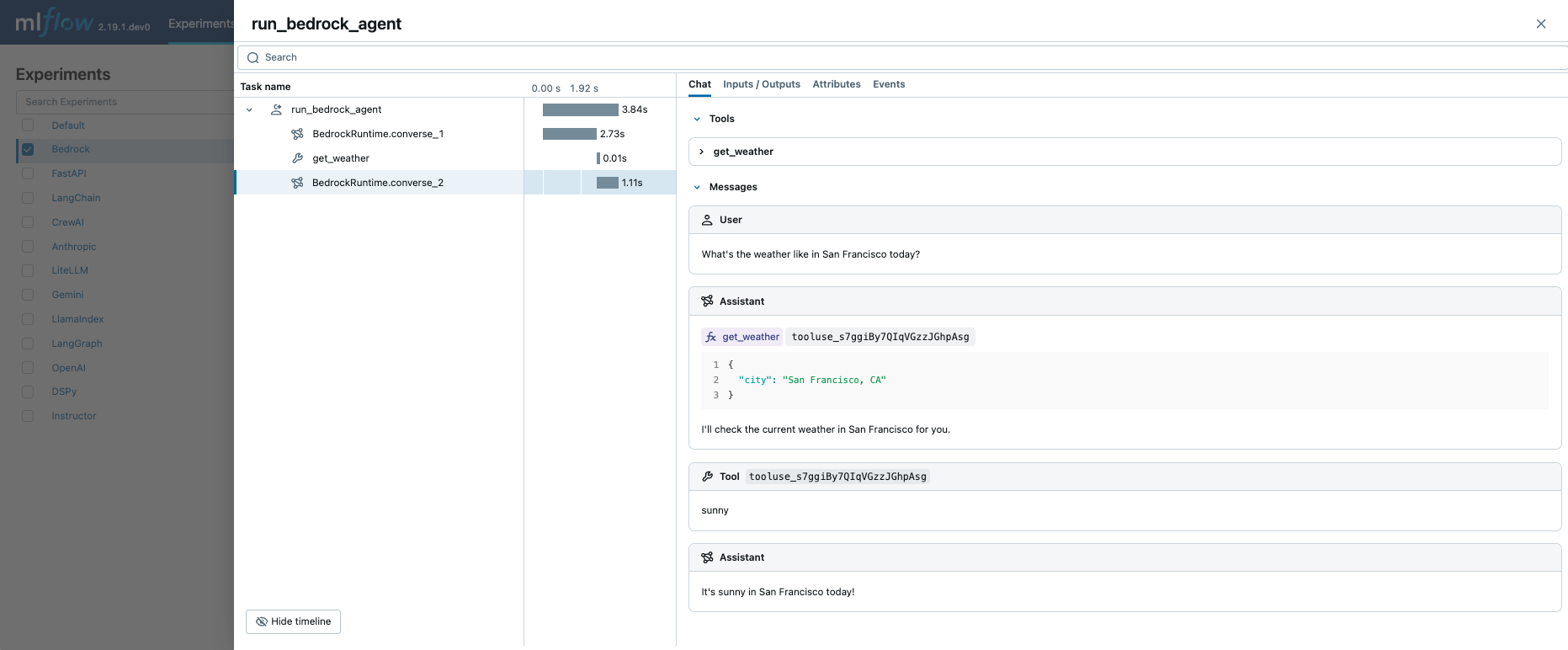Expand the get_weather tool definition
The width and height of the screenshot is (1568, 650).
click(x=702, y=152)
